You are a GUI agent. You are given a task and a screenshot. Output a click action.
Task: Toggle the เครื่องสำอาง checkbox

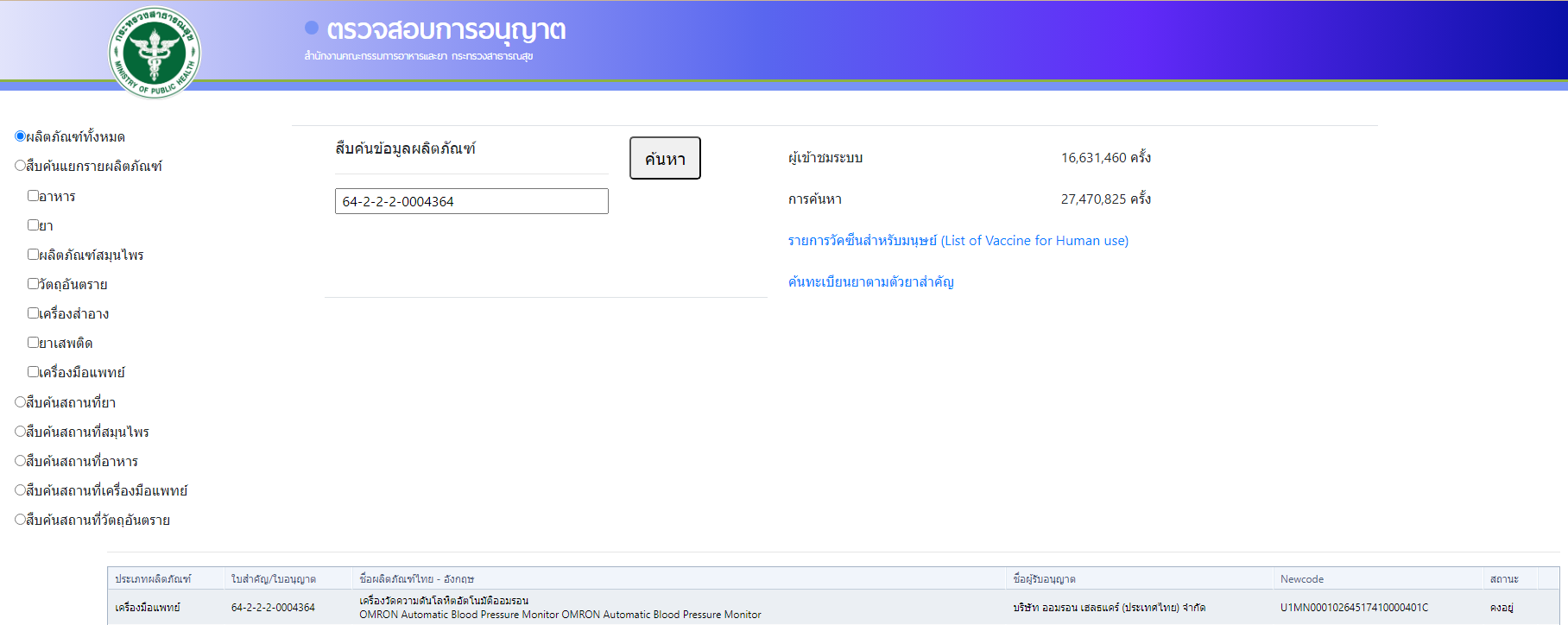(33, 313)
